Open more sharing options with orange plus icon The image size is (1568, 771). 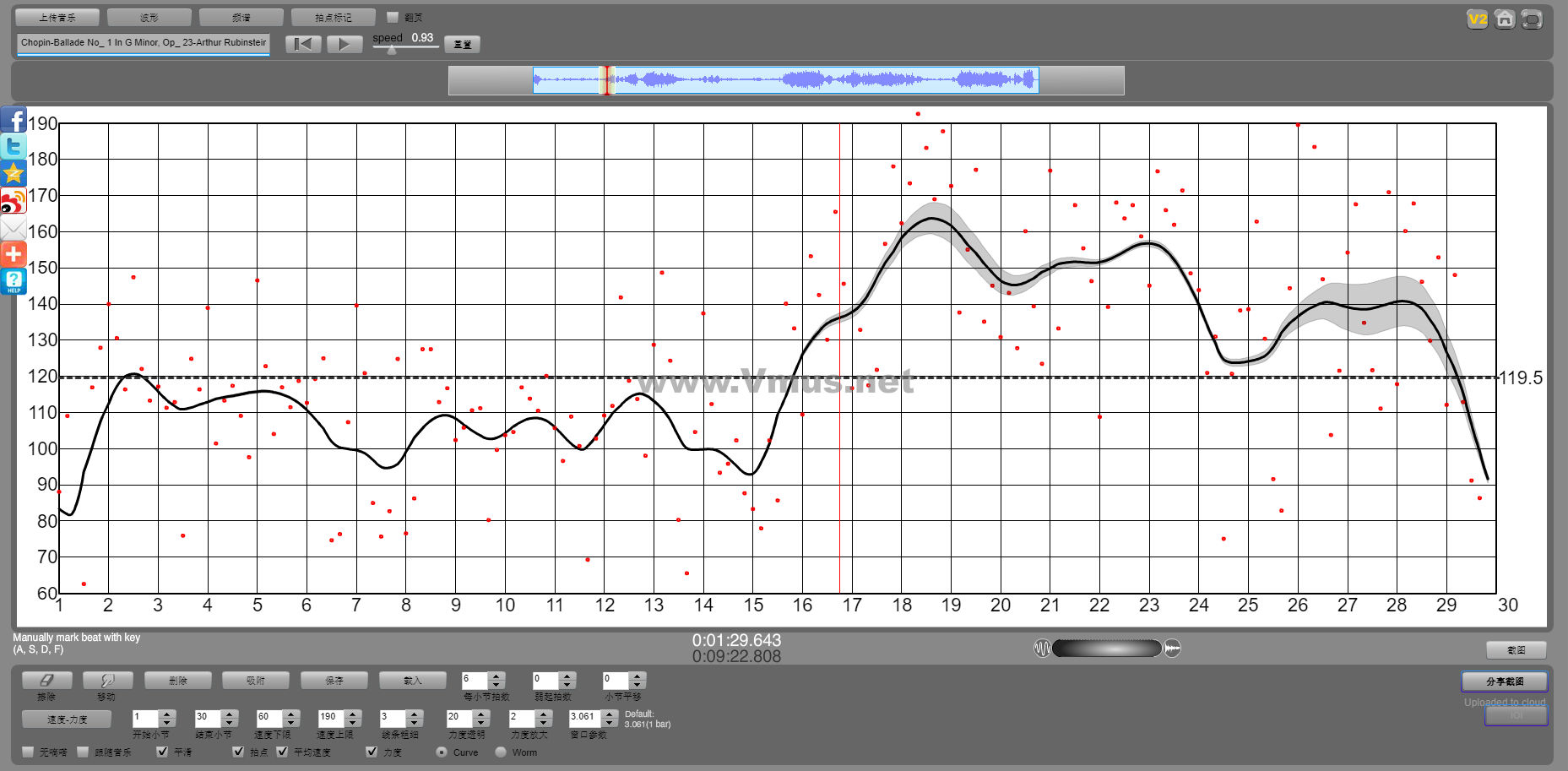click(x=14, y=254)
